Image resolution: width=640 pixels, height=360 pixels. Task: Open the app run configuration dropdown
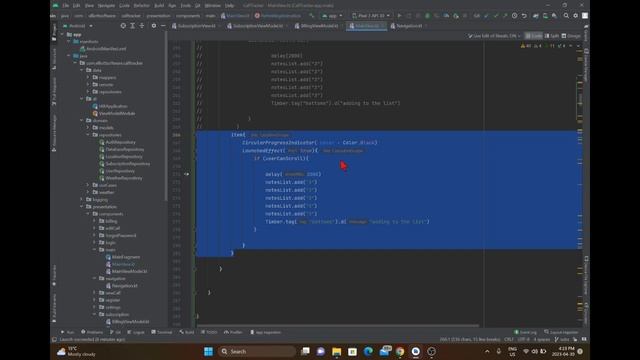tap(332, 16)
